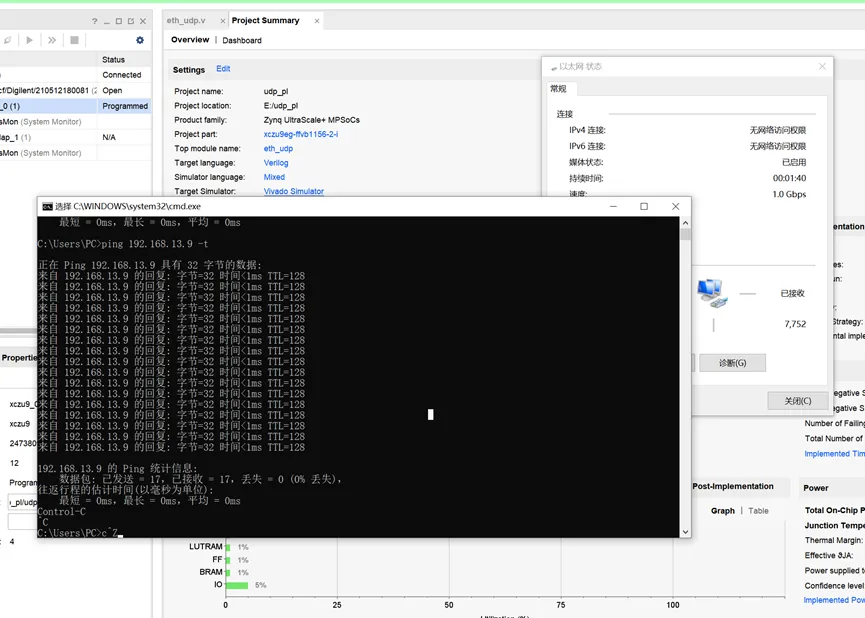Click the Implemented Timing report link
Image resolution: width=865 pixels, height=618 pixels.
click(x=834, y=454)
